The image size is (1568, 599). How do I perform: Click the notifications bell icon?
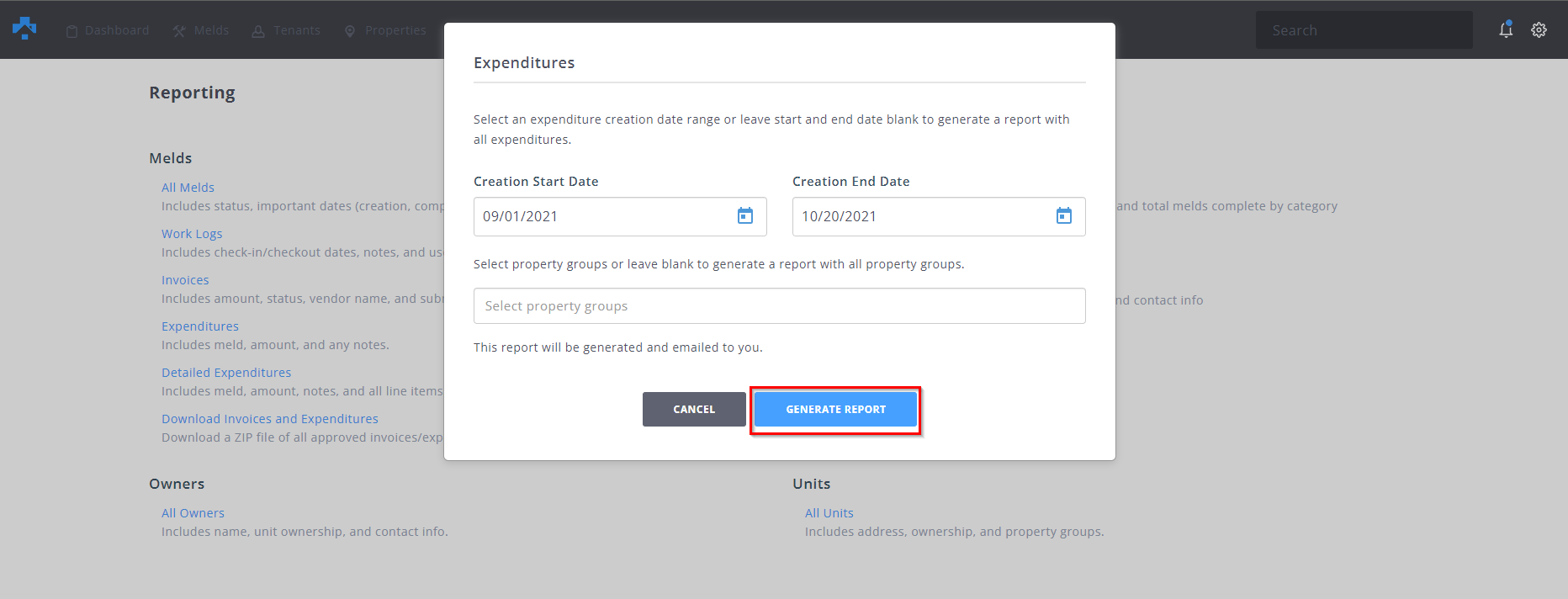pos(1506,29)
